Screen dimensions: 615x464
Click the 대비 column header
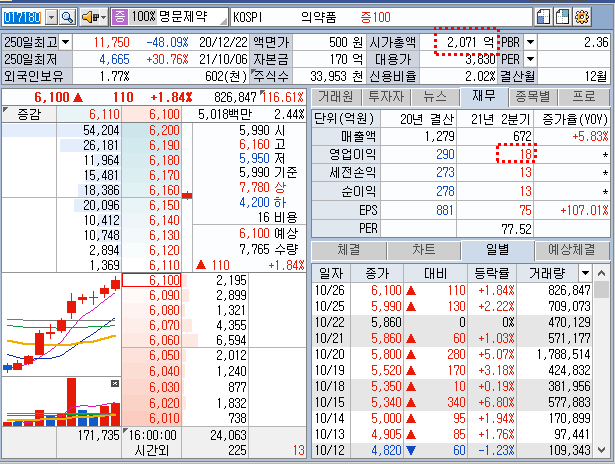(x=435, y=273)
